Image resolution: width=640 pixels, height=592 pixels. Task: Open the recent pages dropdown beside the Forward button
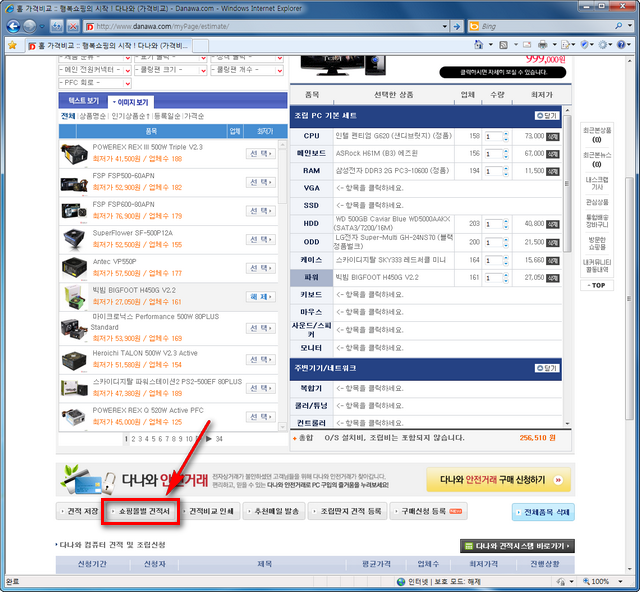pos(42,27)
